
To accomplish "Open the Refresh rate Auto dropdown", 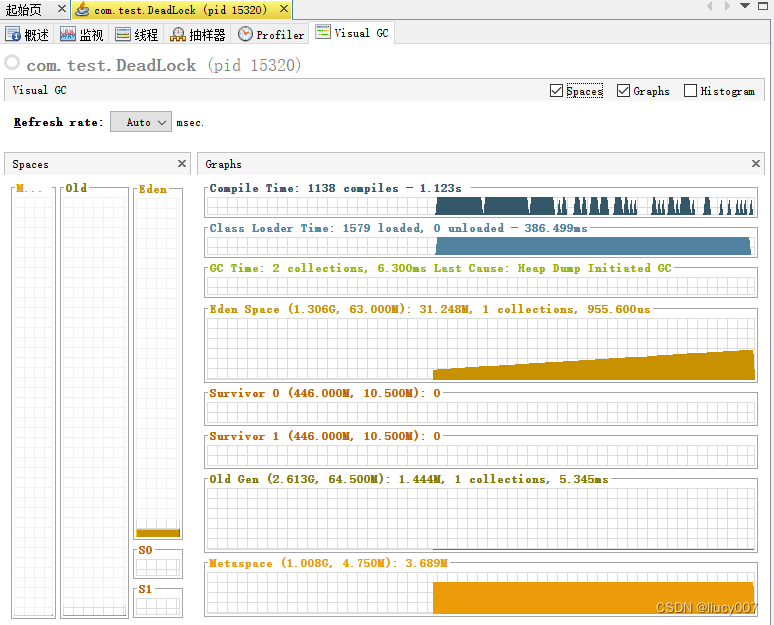I will (x=141, y=122).
